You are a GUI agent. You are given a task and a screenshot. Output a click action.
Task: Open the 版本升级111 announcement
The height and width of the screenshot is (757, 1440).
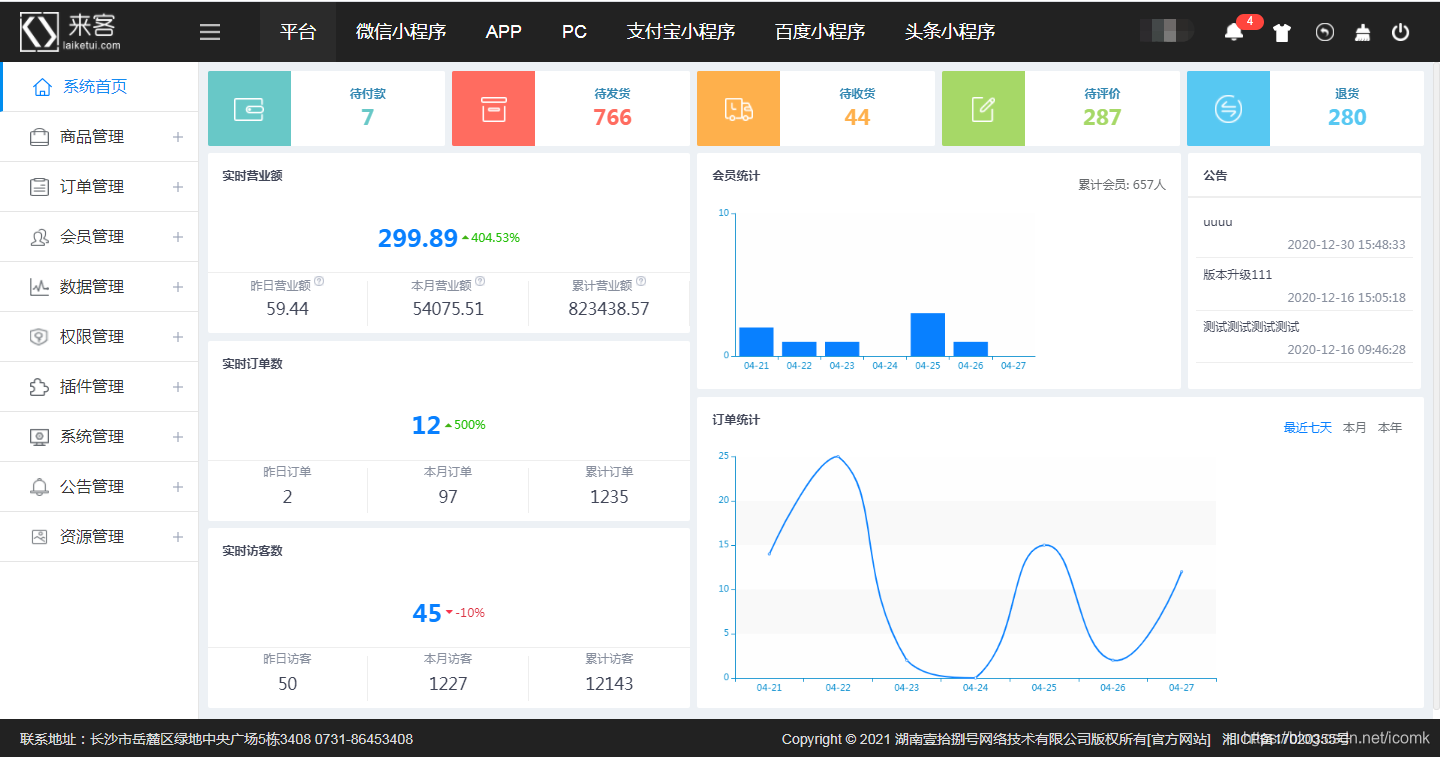pyautogui.click(x=1238, y=275)
